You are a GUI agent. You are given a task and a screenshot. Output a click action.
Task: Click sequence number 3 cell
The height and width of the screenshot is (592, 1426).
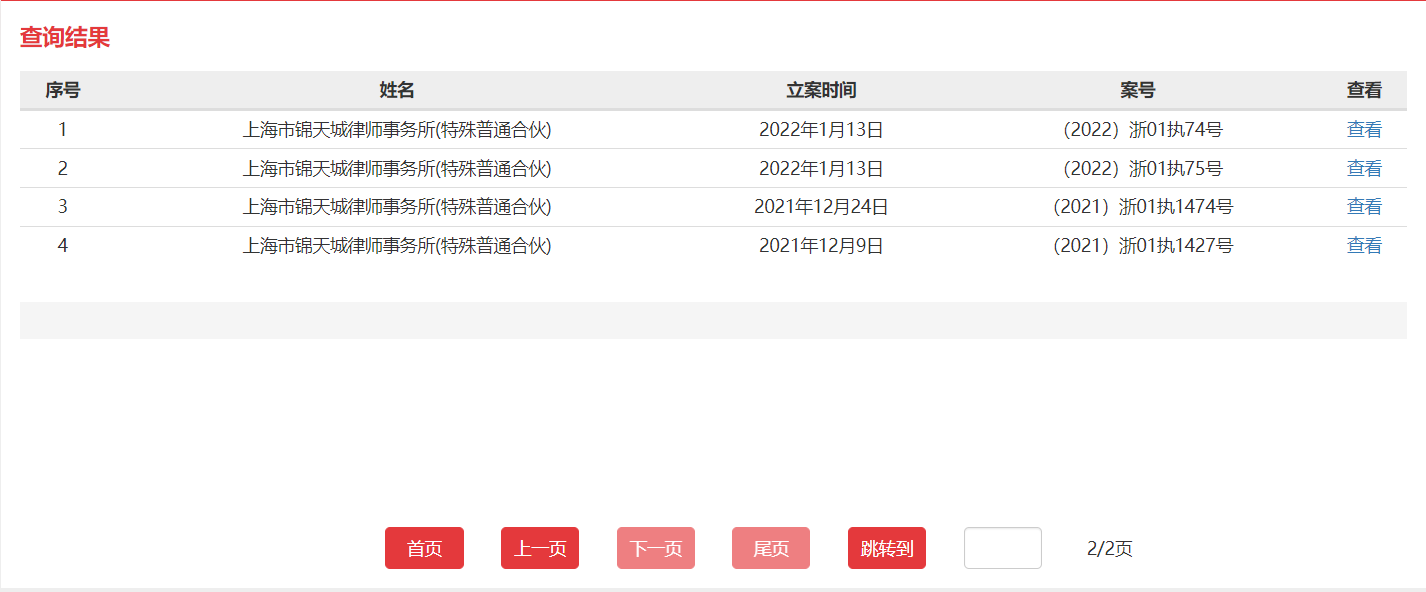click(x=63, y=207)
